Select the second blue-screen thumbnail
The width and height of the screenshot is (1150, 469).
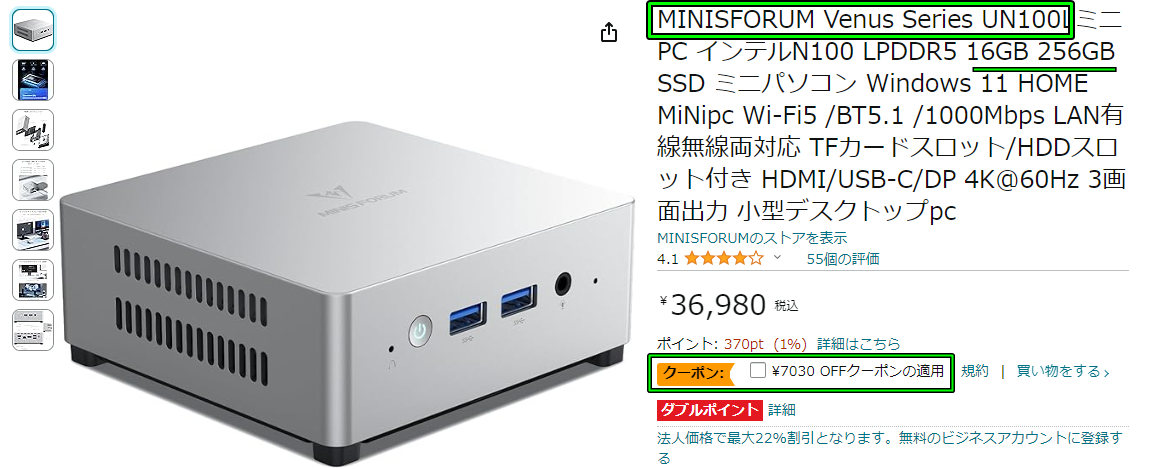tap(33, 80)
